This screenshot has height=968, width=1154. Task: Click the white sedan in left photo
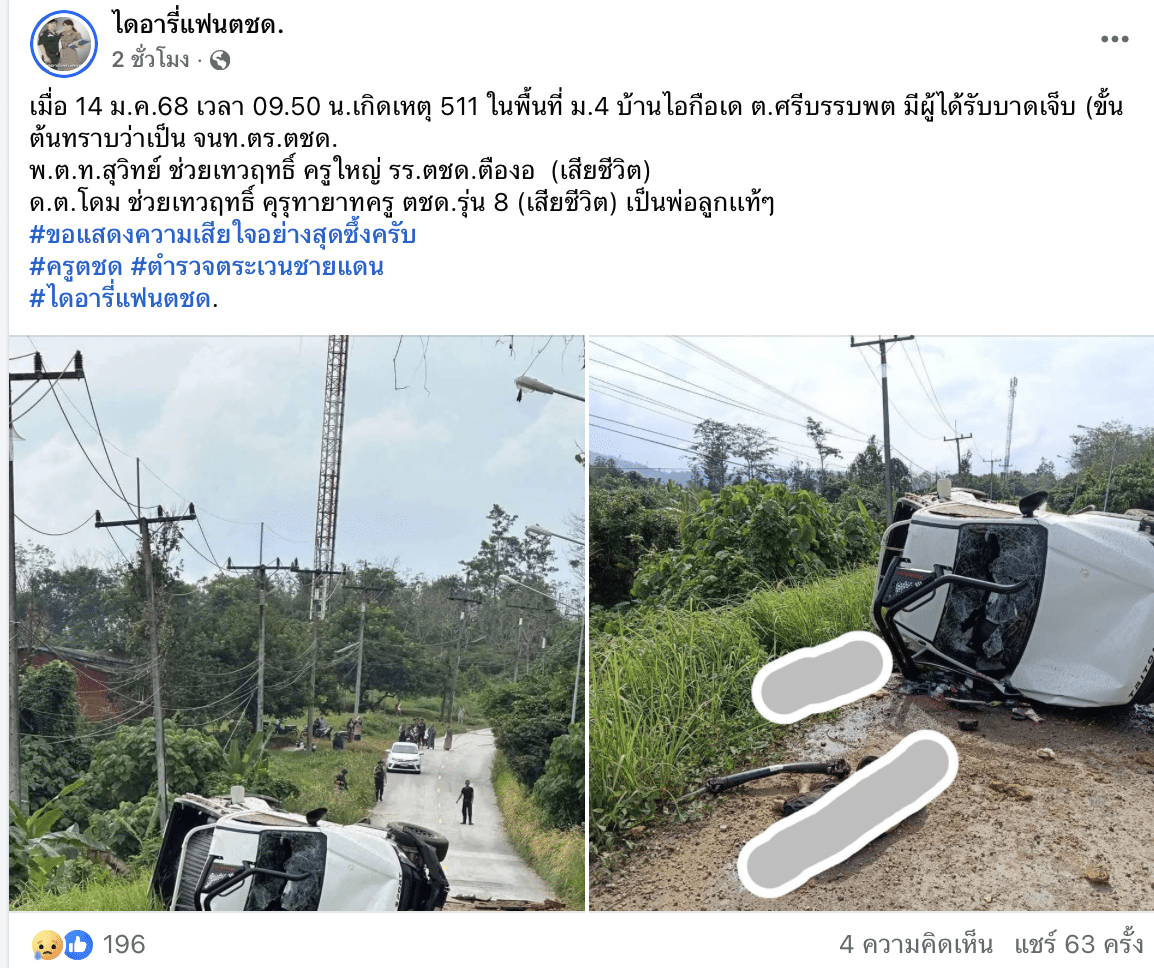pyautogui.click(x=404, y=757)
